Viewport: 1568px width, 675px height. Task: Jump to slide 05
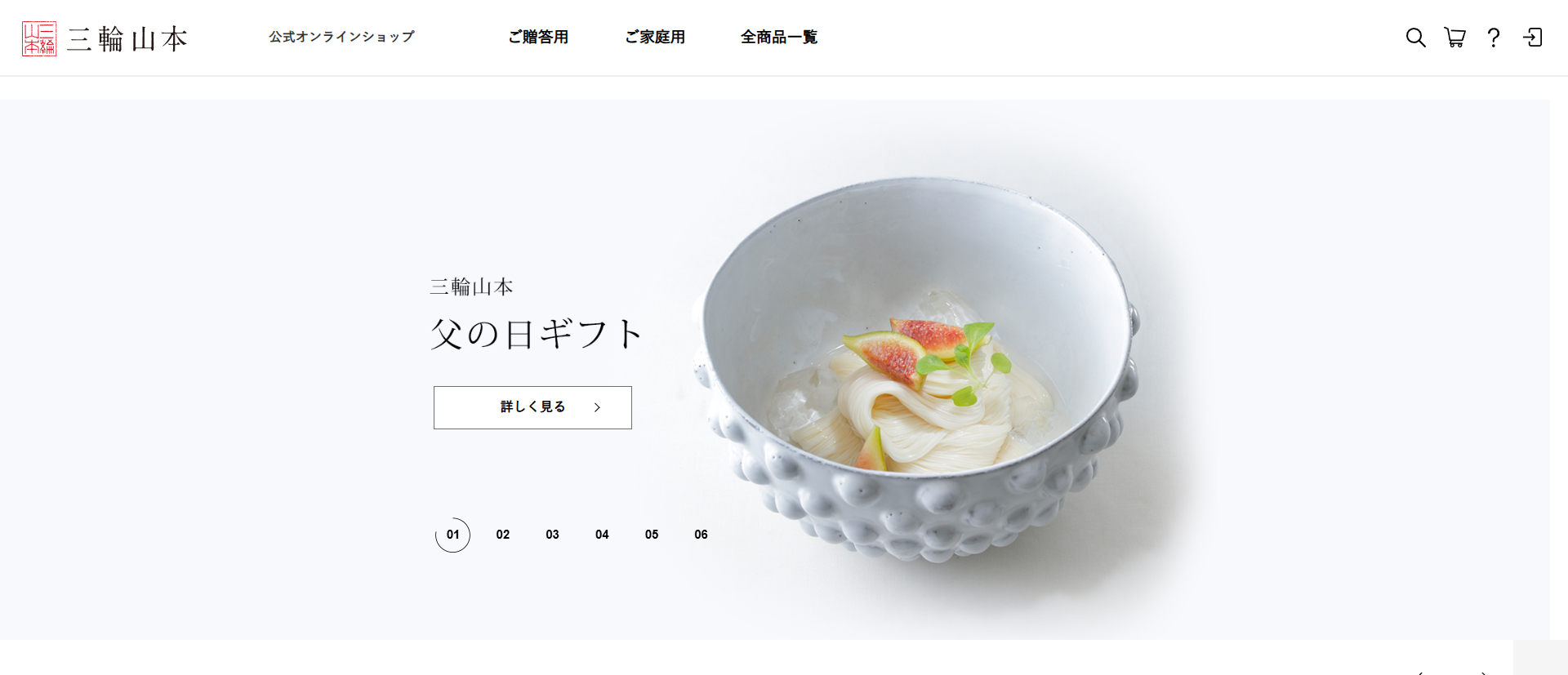point(652,535)
